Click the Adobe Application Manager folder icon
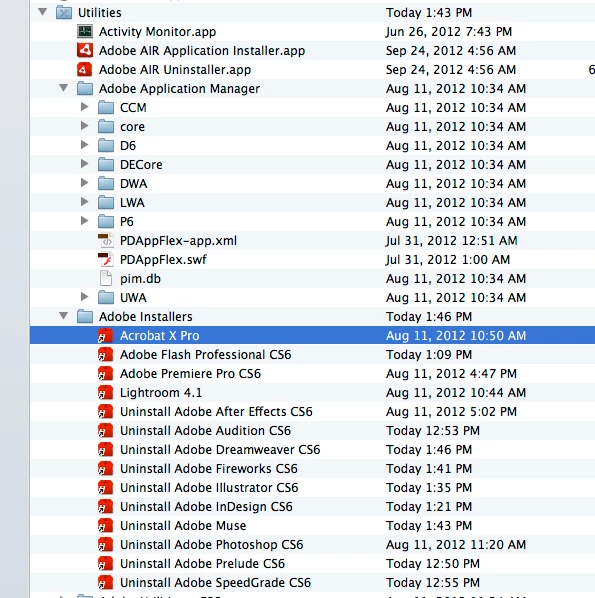This screenshot has width=595, height=598. pyautogui.click(x=85, y=88)
